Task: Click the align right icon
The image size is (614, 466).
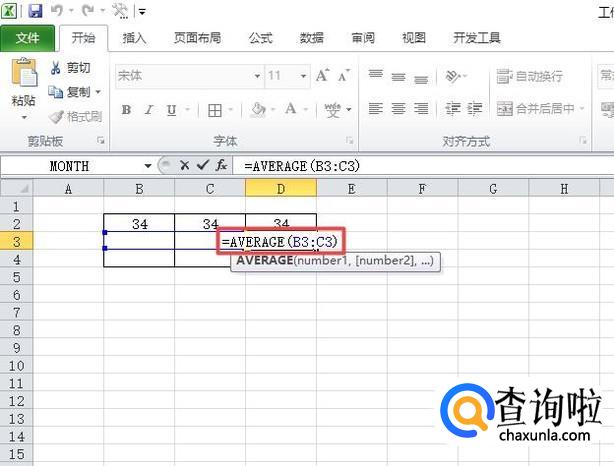Action: tap(421, 108)
